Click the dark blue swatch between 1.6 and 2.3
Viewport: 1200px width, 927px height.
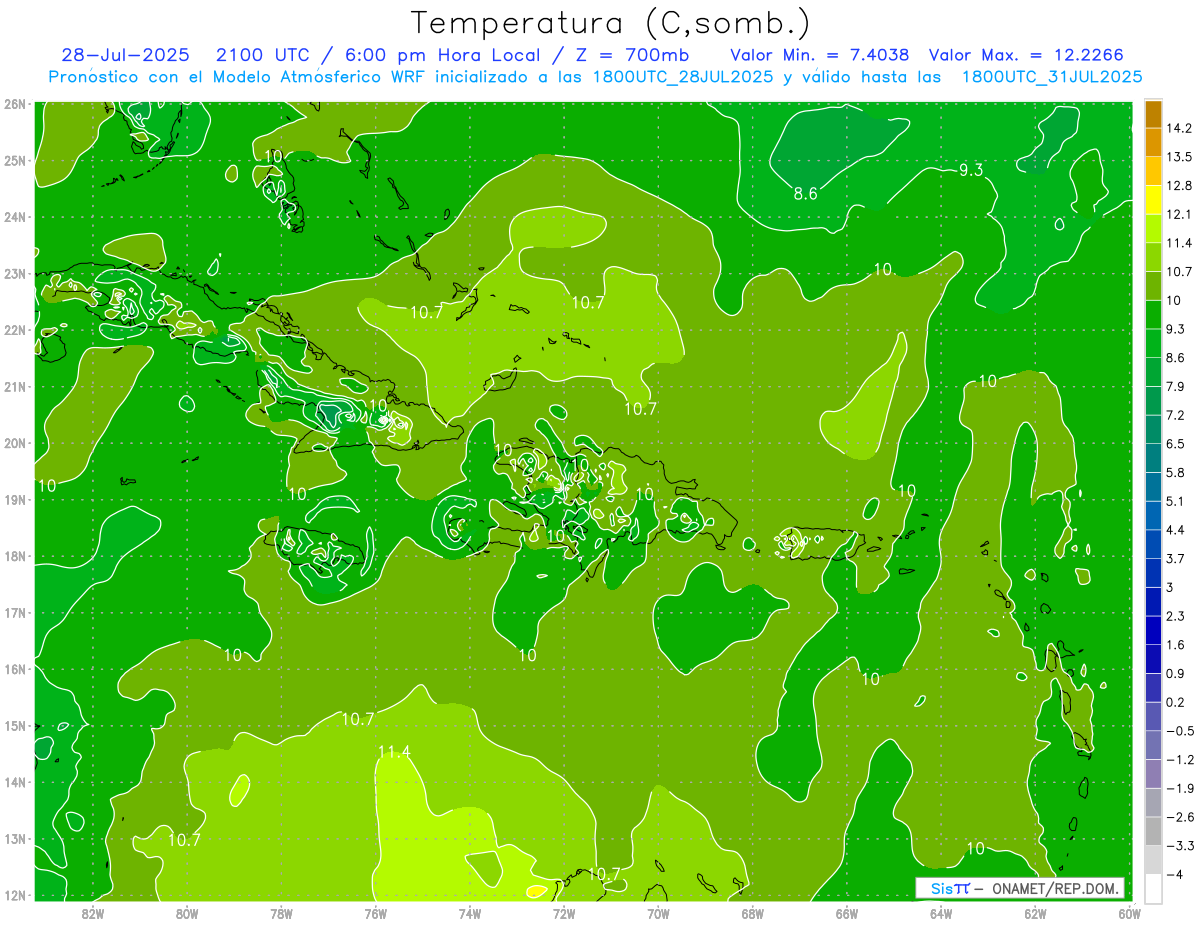pyautogui.click(x=1152, y=629)
